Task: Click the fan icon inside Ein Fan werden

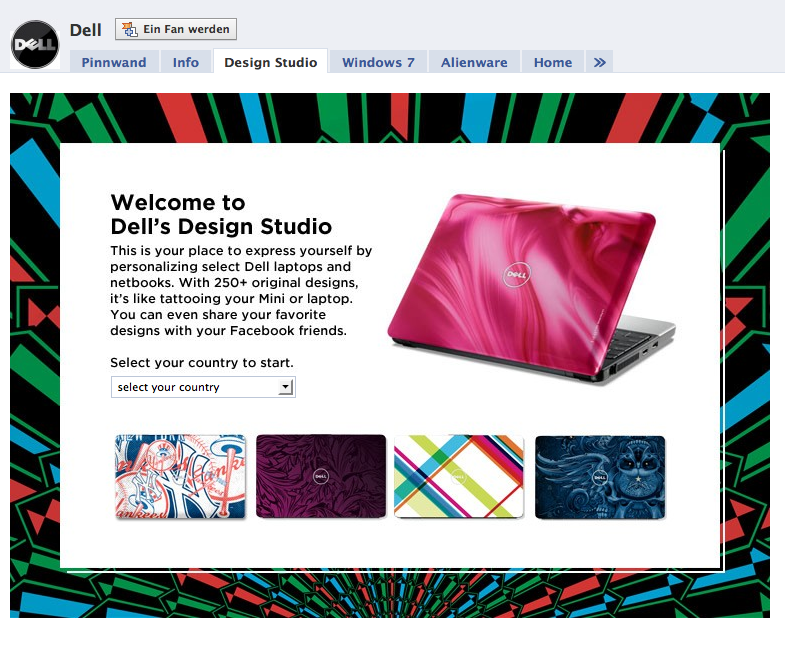Action: tap(129, 29)
